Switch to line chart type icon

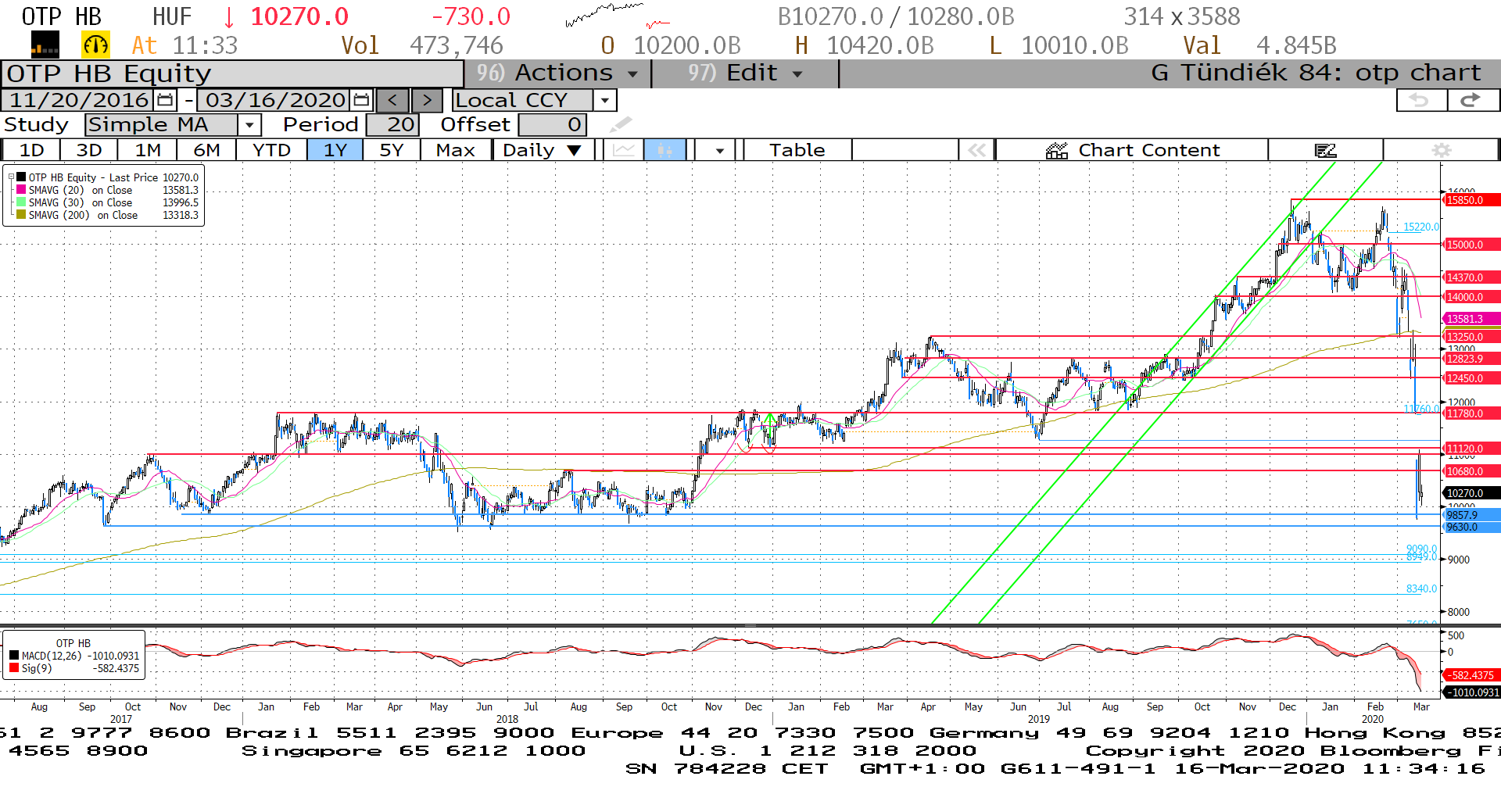click(x=624, y=150)
